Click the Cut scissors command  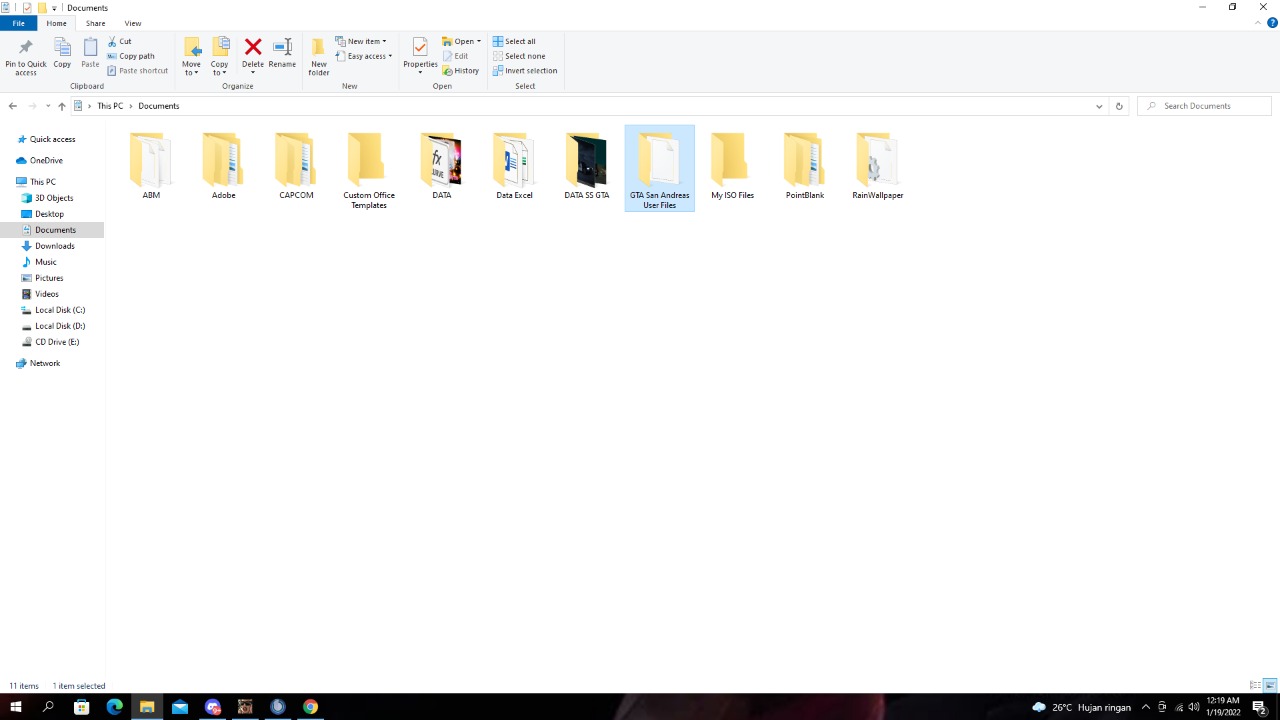click(x=119, y=41)
